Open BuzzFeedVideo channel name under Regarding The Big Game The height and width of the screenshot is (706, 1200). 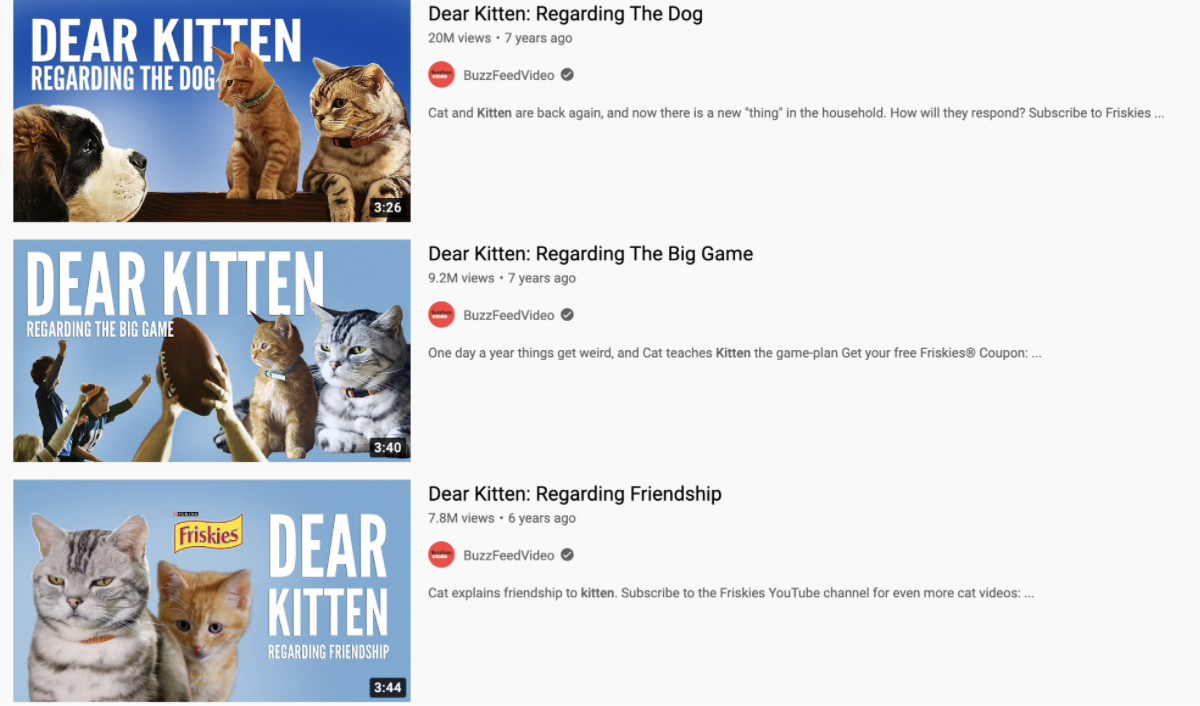tap(508, 315)
